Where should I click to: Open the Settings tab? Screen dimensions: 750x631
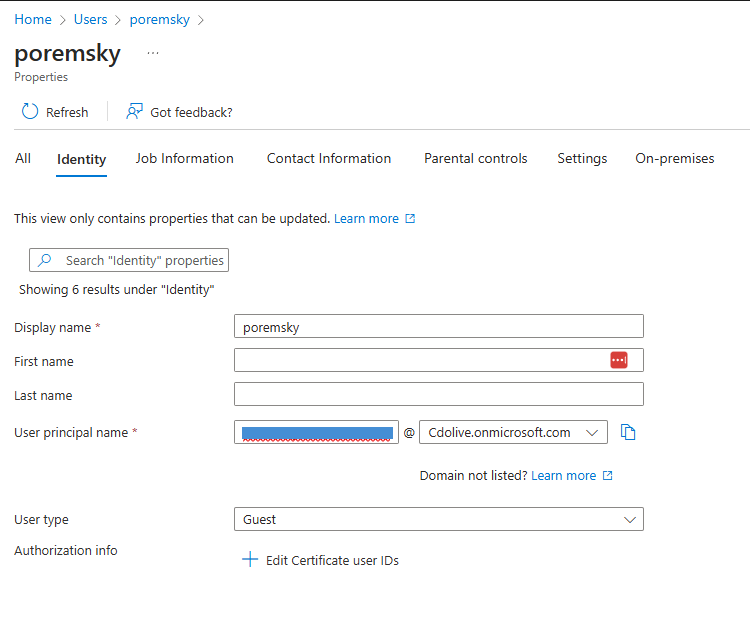pos(582,158)
